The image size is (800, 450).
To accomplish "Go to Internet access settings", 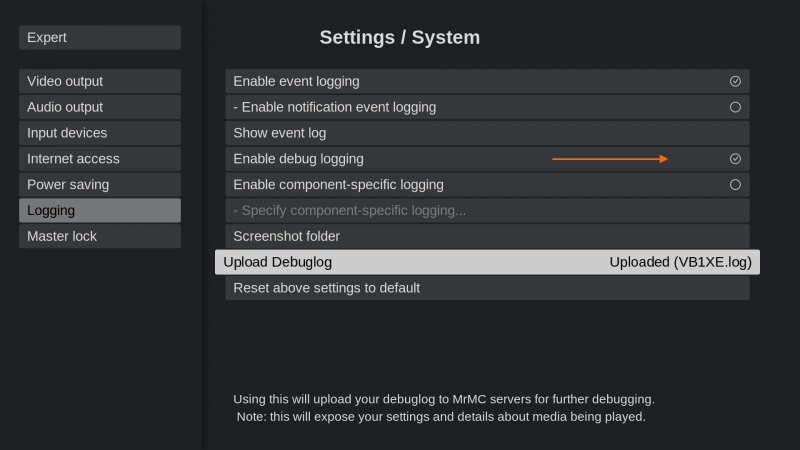I will coord(100,159).
